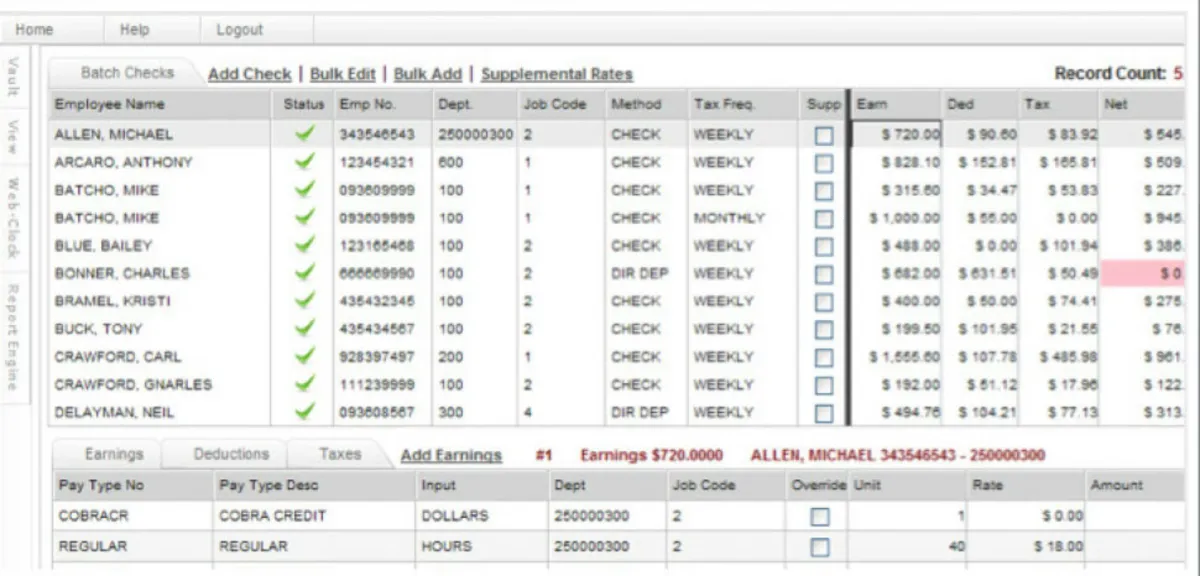1200x576 pixels.
Task: Click green checkmark status for ALLEN, MICHAEL
Action: coord(305,133)
